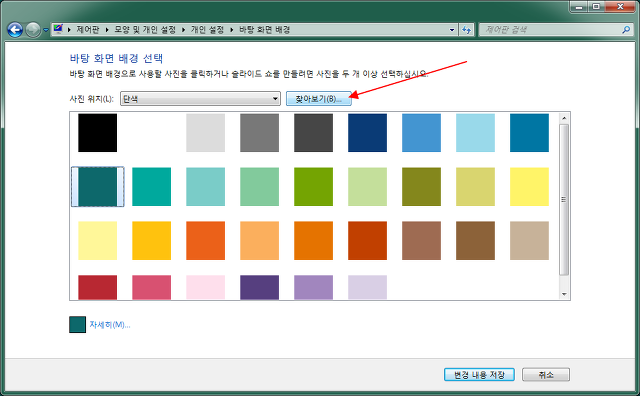Pick the medium blue swatch beside navy
The height and width of the screenshot is (396, 640).
pos(421,133)
